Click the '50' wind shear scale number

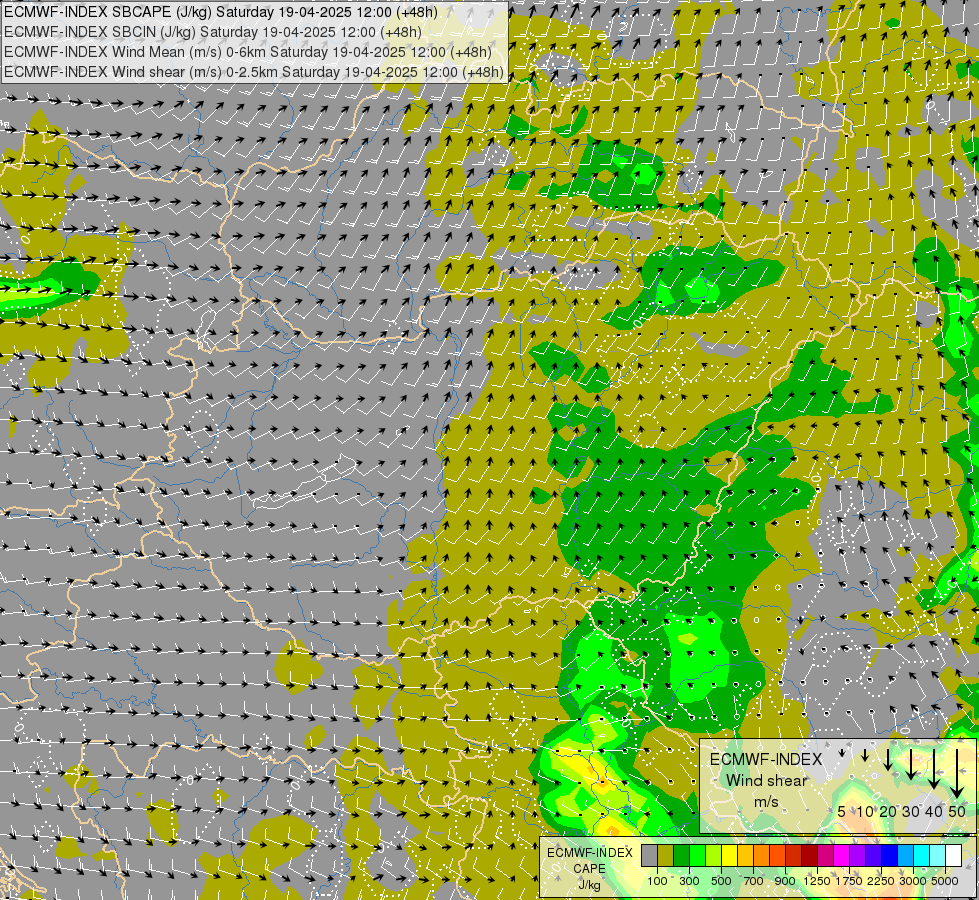coord(957,811)
